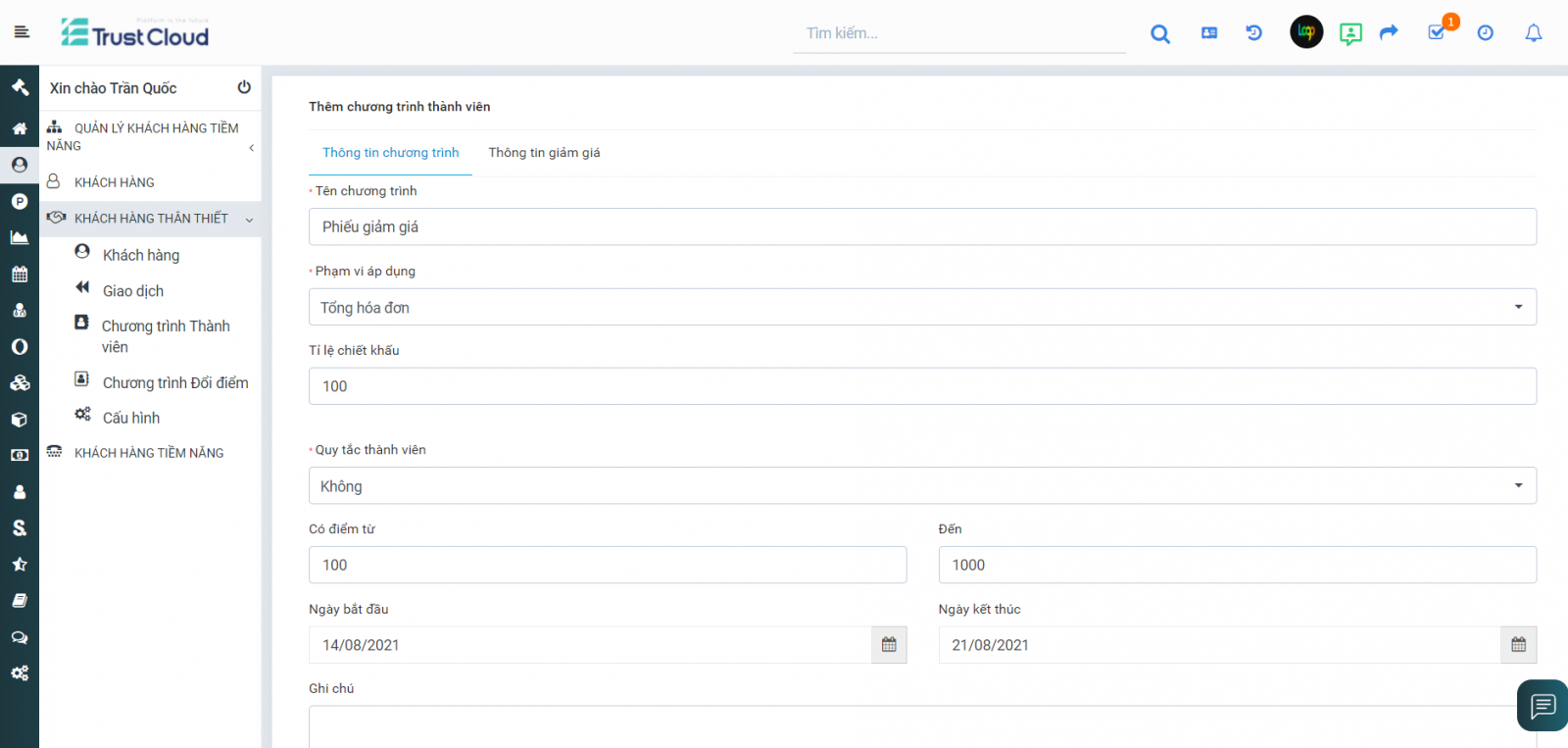Open the task checklist icon with badge
Image resolution: width=1568 pixels, height=748 pixels.
click(x=1437, y=32)
